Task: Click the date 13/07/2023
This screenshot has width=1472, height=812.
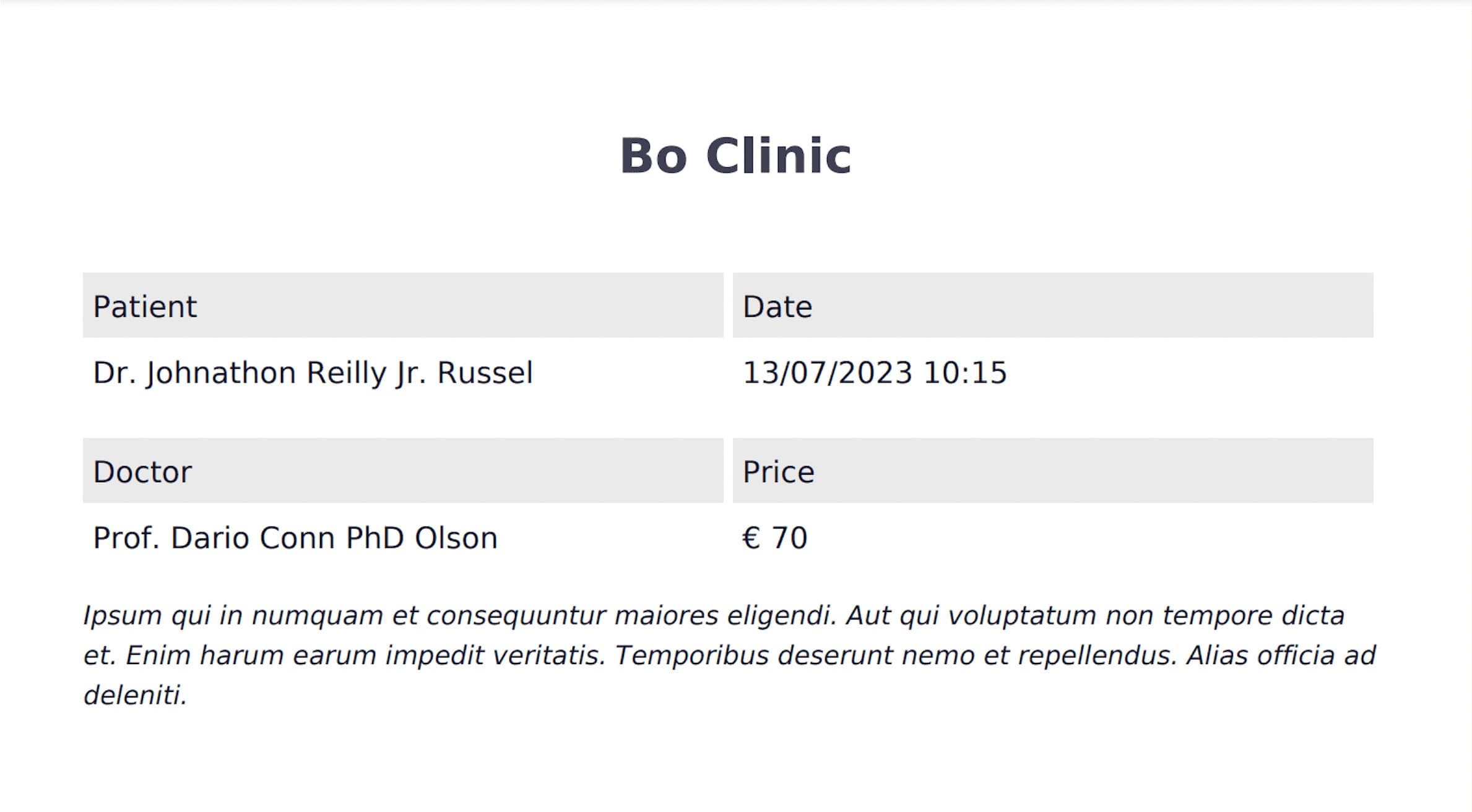Action: (828, 373)
